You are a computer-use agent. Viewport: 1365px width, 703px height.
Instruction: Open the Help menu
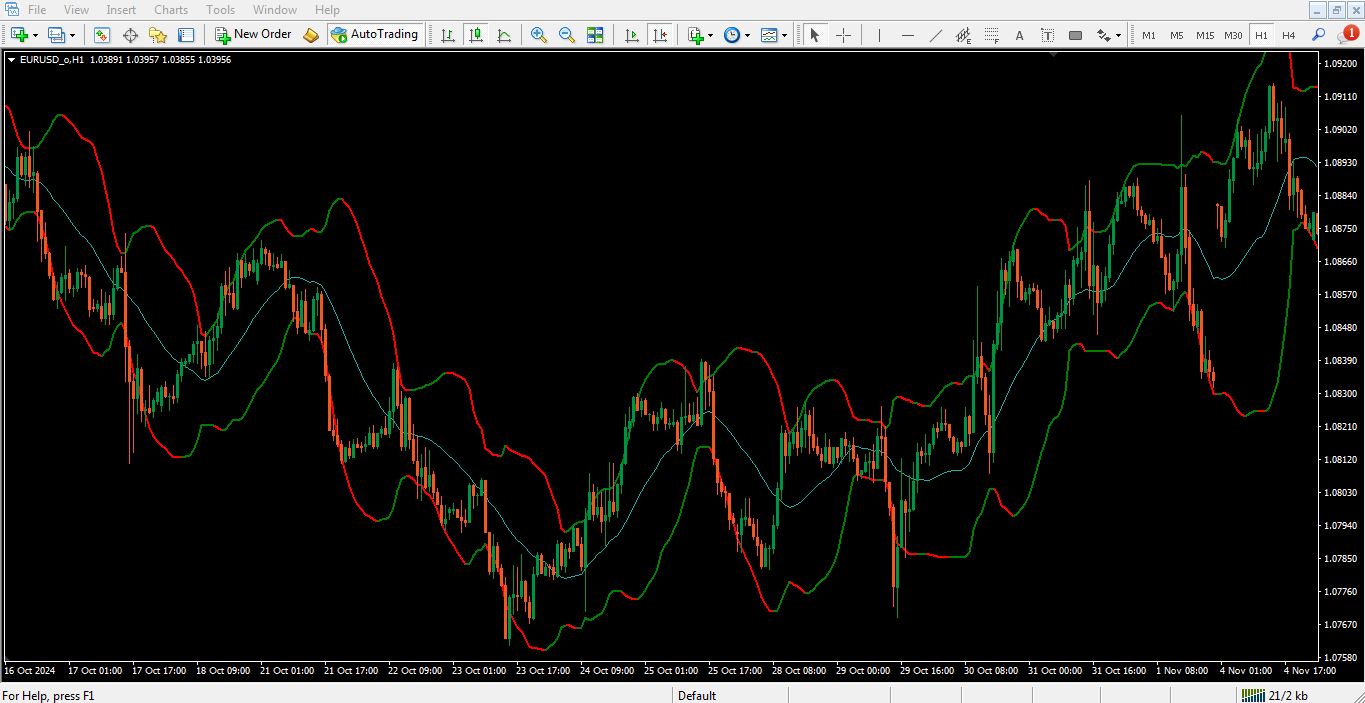point(327,10)
